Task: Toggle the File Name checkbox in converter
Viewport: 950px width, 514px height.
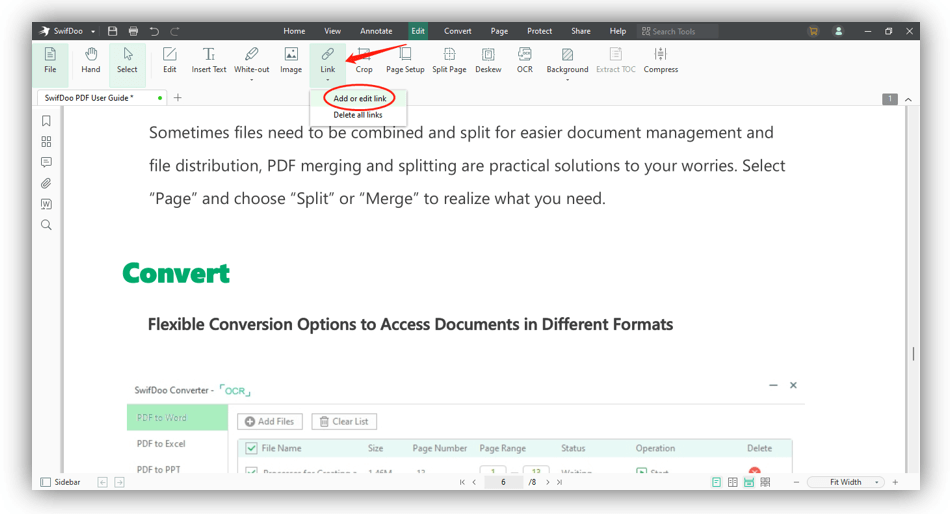Action: [251, 448]
